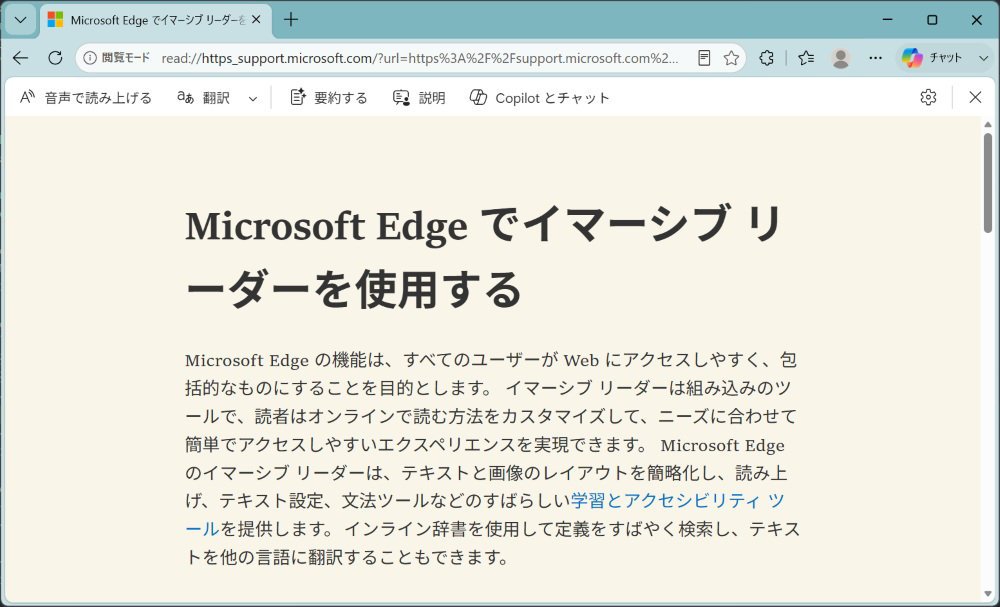Open a new tab with the plus button
The width and height of the screenshot is (1000, 607).
[x=291, y=20]
